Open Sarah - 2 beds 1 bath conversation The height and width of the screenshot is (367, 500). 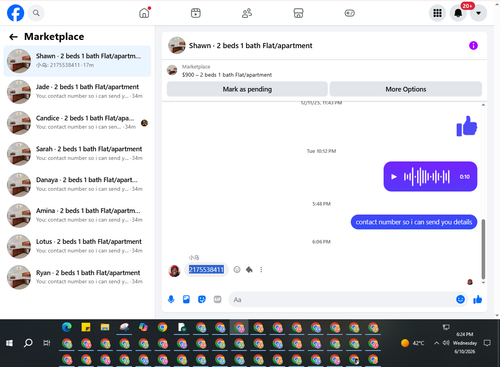(x=77, y=154)
